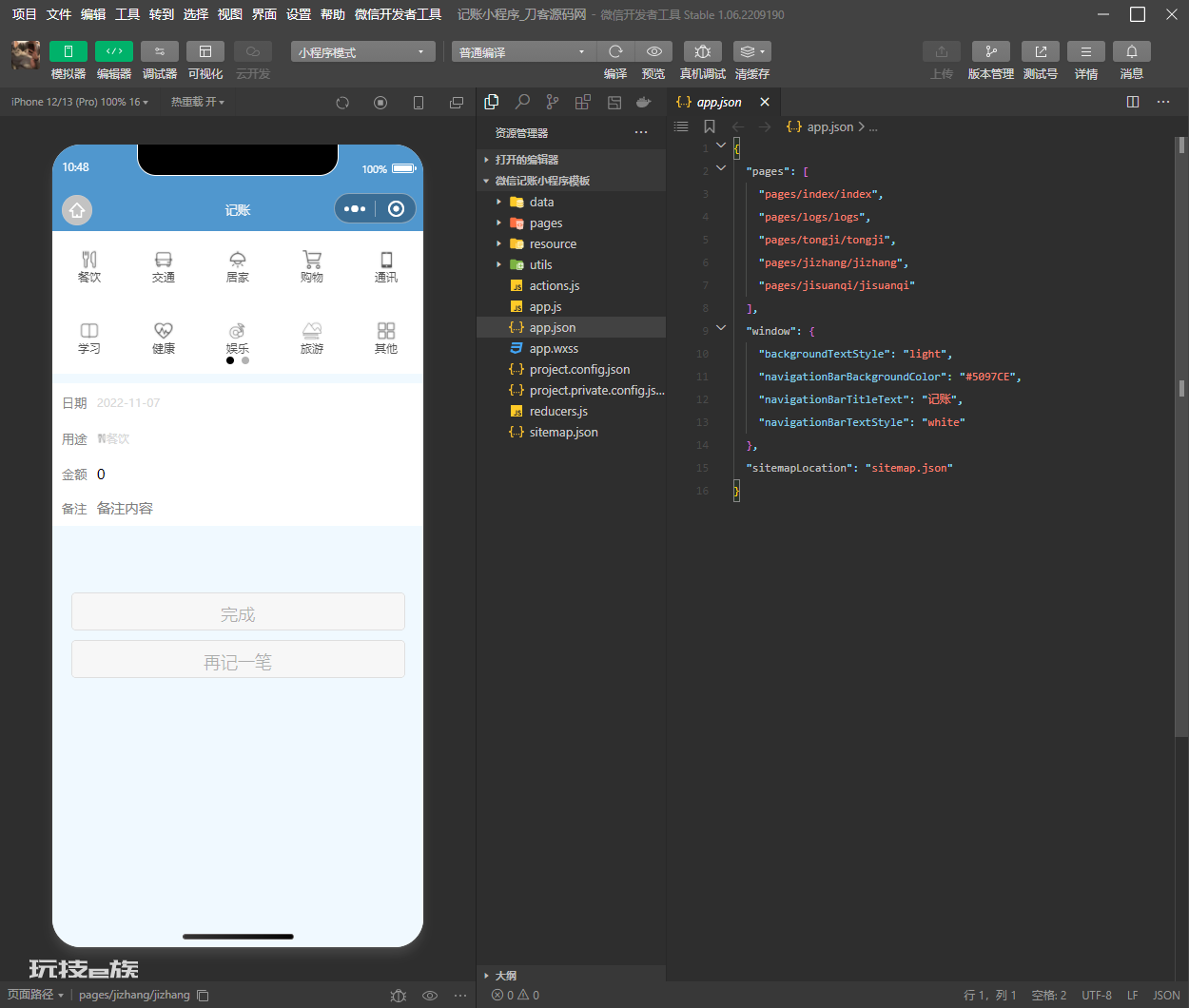Screen dimensions: 1189x1008
Task: Click the home icon in mini program header
Action: click(x=77, y=209)
